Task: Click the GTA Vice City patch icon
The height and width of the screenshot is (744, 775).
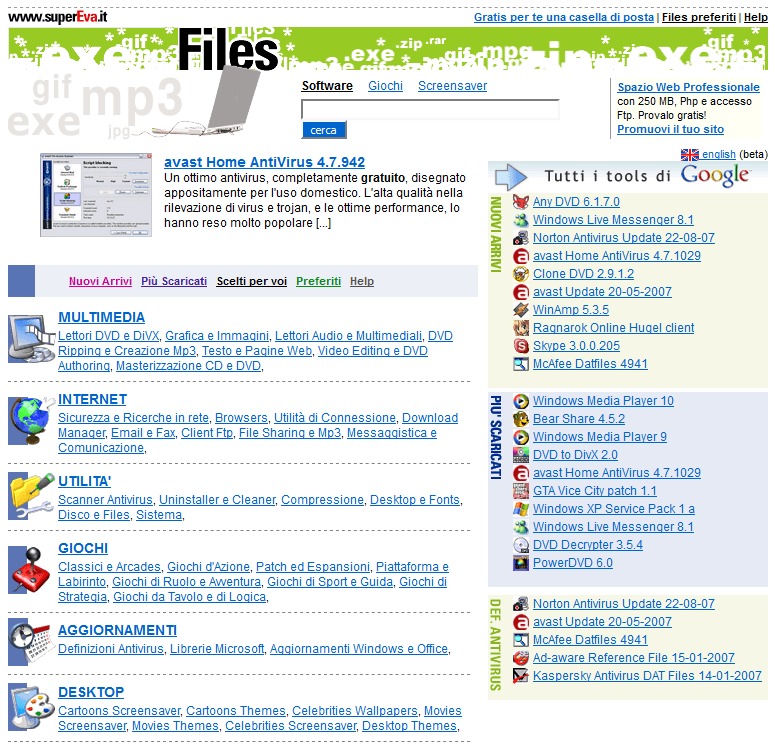Action: coord(520,491)
